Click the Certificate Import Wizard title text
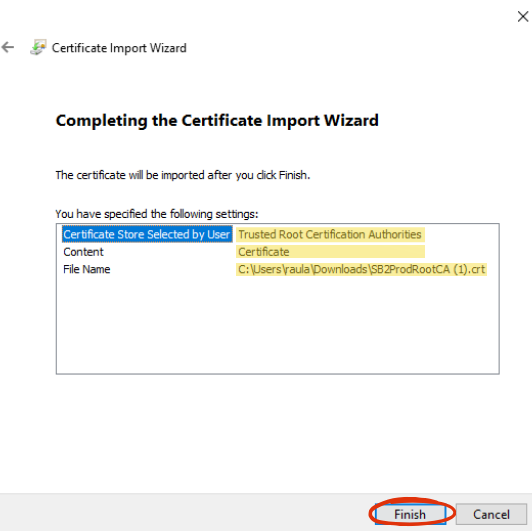Viewport: 532px width, 531px height. [x=119, y=48]
